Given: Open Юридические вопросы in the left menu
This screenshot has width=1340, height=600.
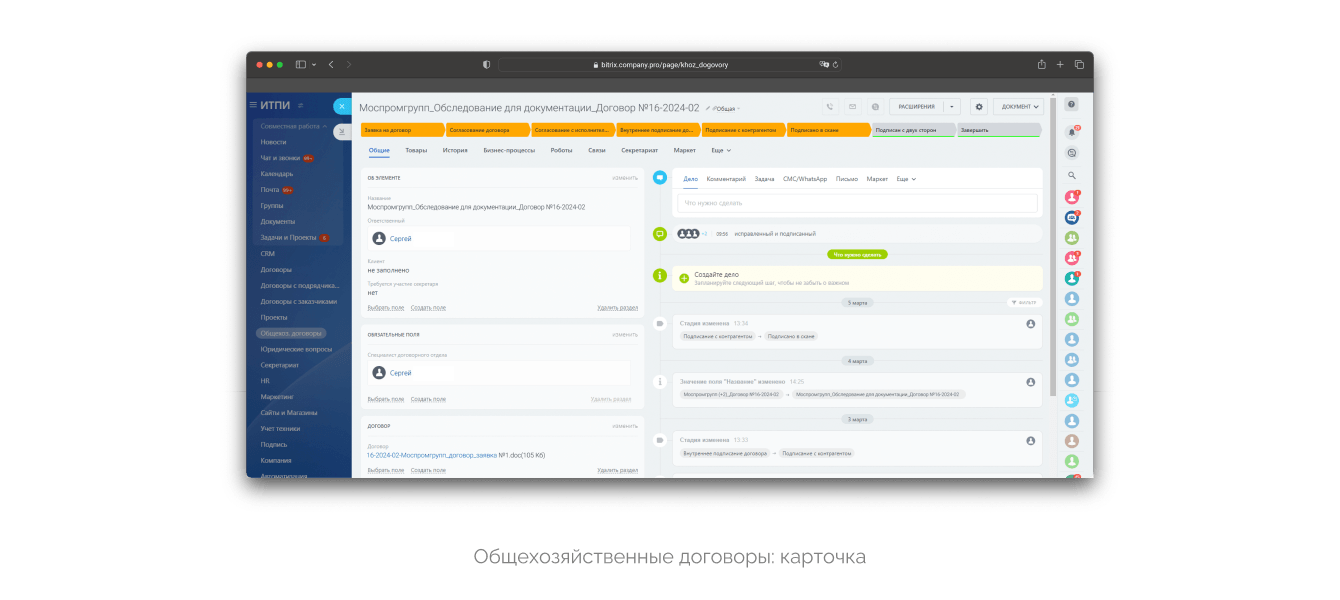Looking at the screenshot, I should click(x=296, y=349).
